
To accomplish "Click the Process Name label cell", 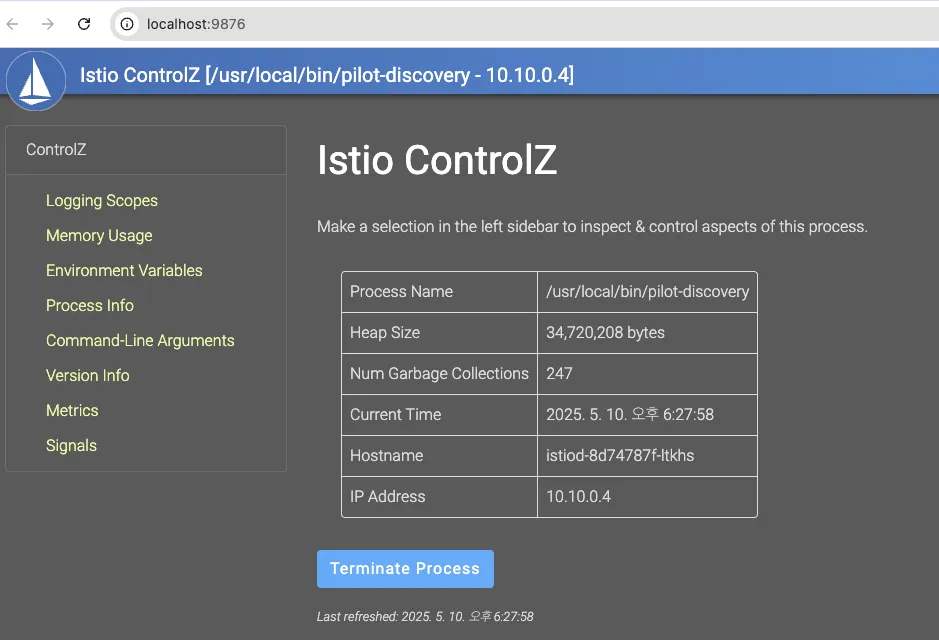I will point(439,292).
